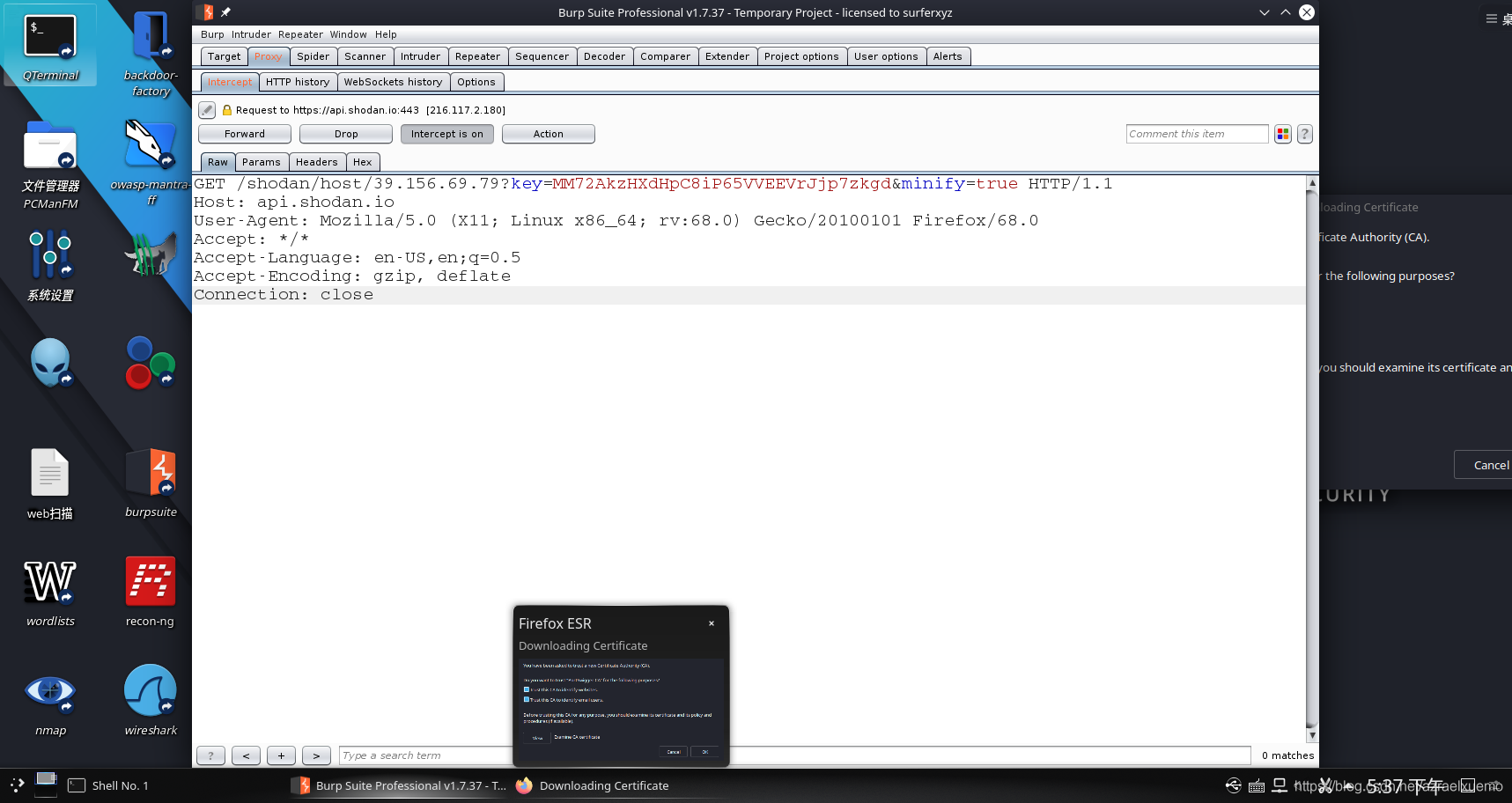The height and width of the screenshot is (803, 1512).
Task: Switch request view to Hex tab
Action: tap(362, 162)
